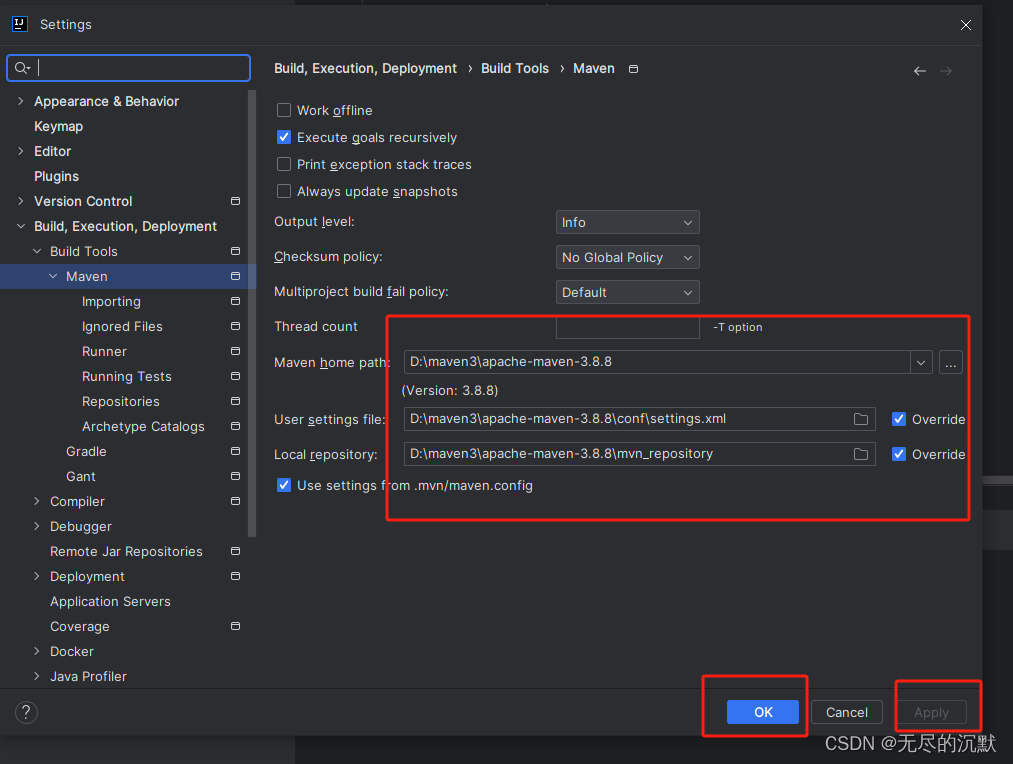Click project icon beside Gradle row
This screenshot has width=1013, height=764.
[235, 451]
